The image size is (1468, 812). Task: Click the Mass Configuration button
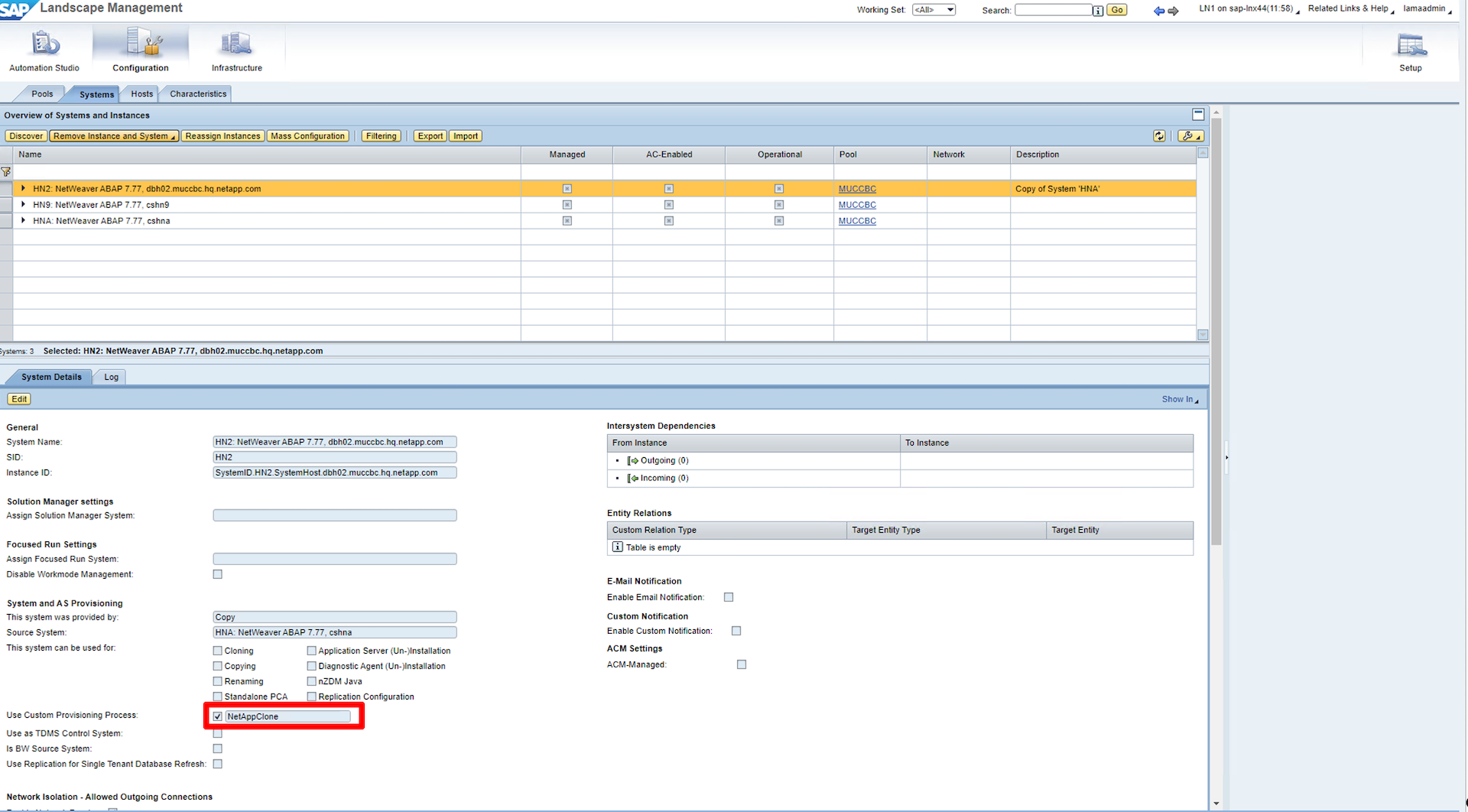click(307, 136)
